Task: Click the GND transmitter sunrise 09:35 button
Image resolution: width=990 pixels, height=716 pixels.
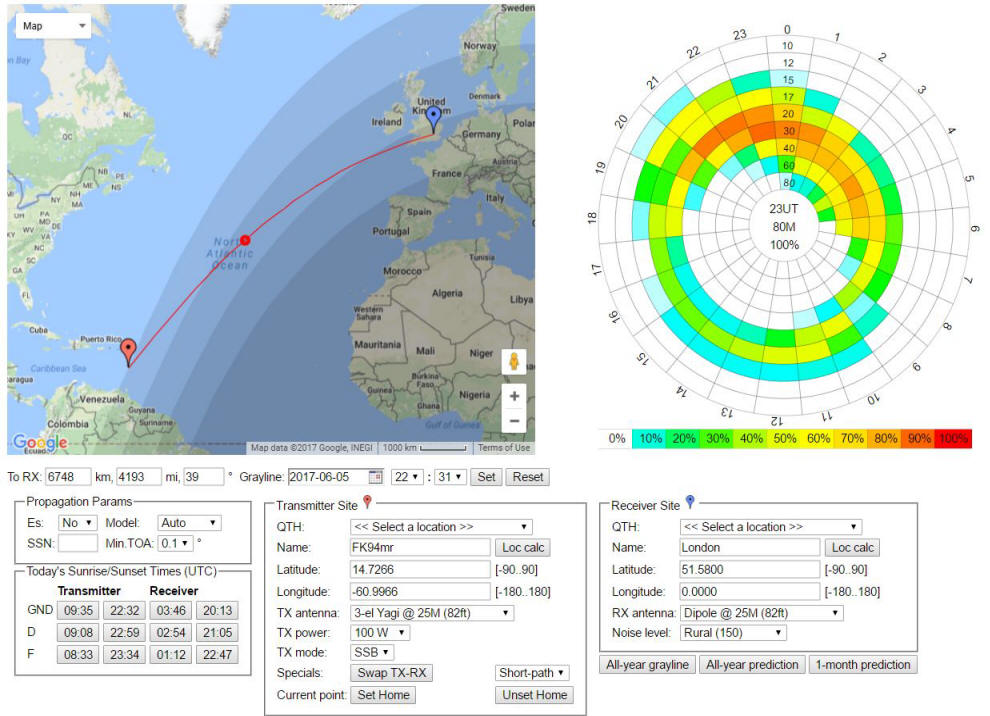Action: click(x=76, y=610)
